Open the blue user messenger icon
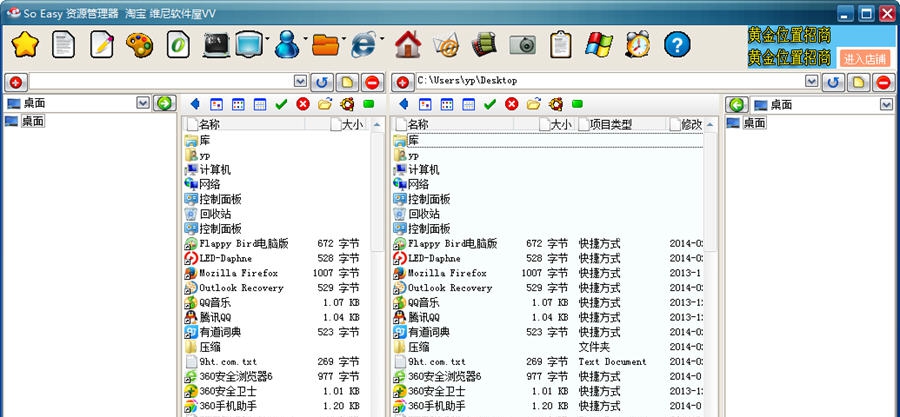This screenshot has height=417, width=900. click(286, 45)
